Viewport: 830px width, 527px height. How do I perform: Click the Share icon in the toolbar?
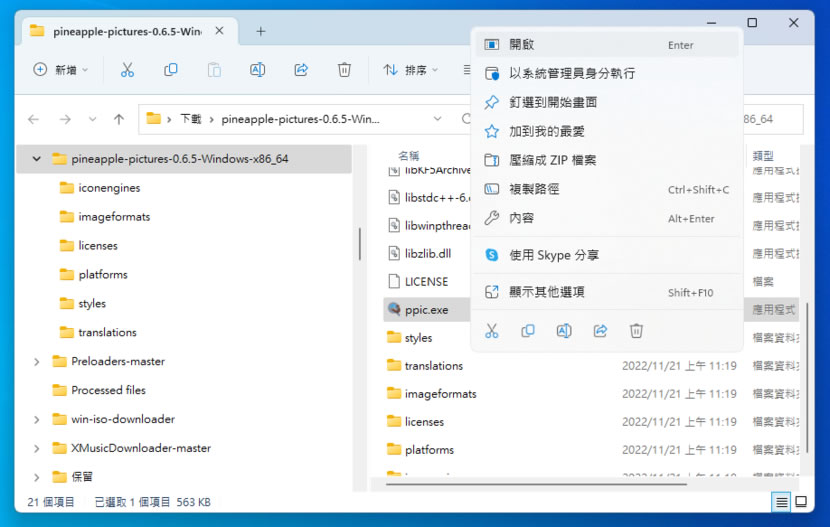click(301, 70)
